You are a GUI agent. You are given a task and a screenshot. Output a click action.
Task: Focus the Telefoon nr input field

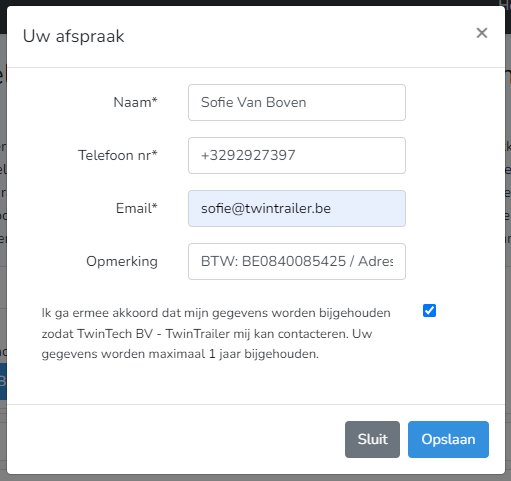297,155
